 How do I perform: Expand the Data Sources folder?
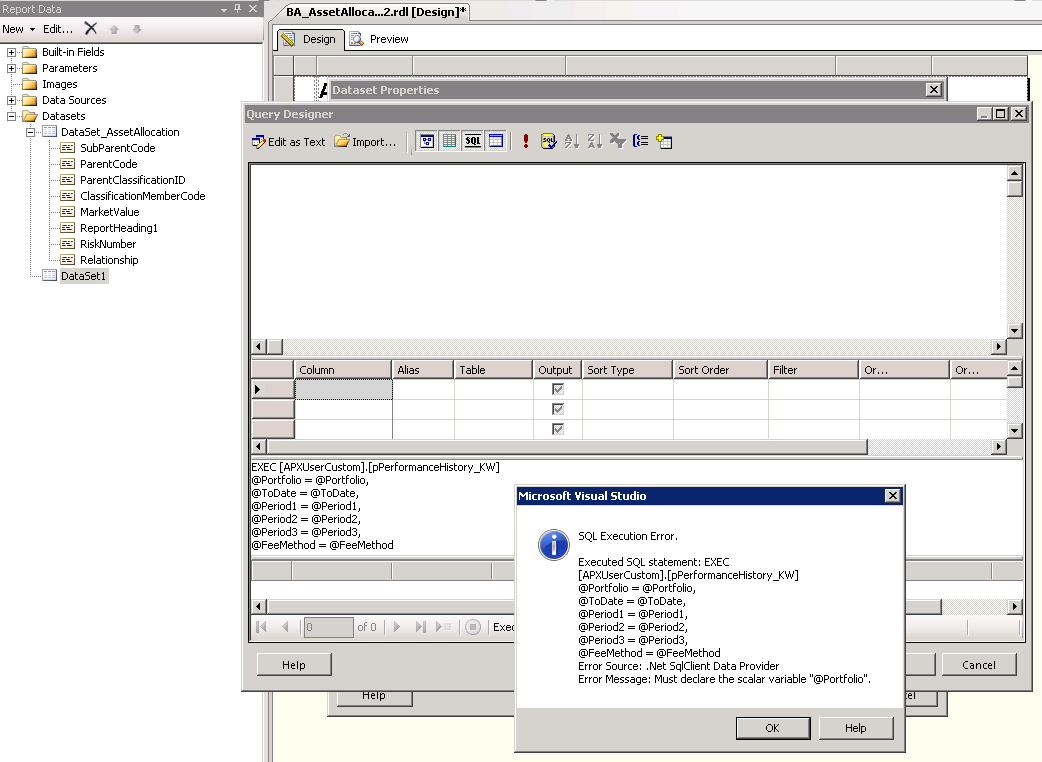(x=11, y=100)
